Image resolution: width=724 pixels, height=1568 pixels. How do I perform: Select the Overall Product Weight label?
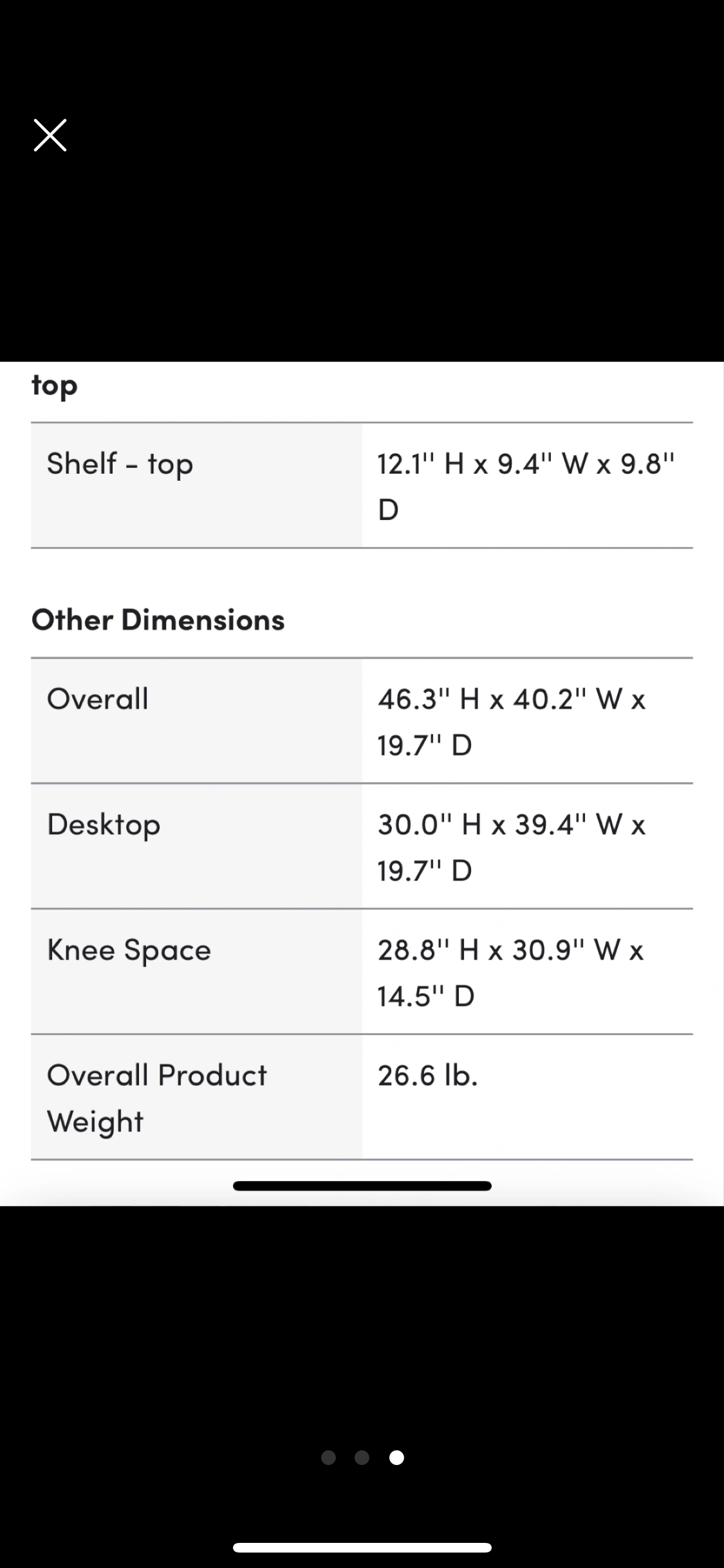156,1098
